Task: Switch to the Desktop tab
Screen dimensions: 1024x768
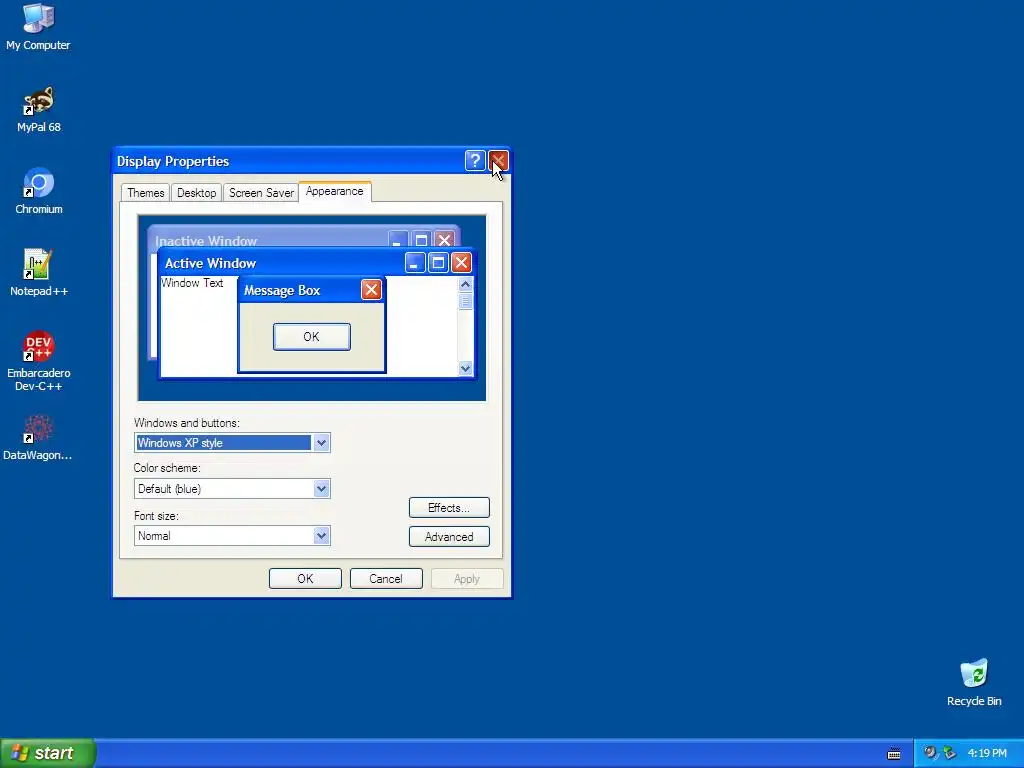Action: pyautogui.click(x=197, y=193)
